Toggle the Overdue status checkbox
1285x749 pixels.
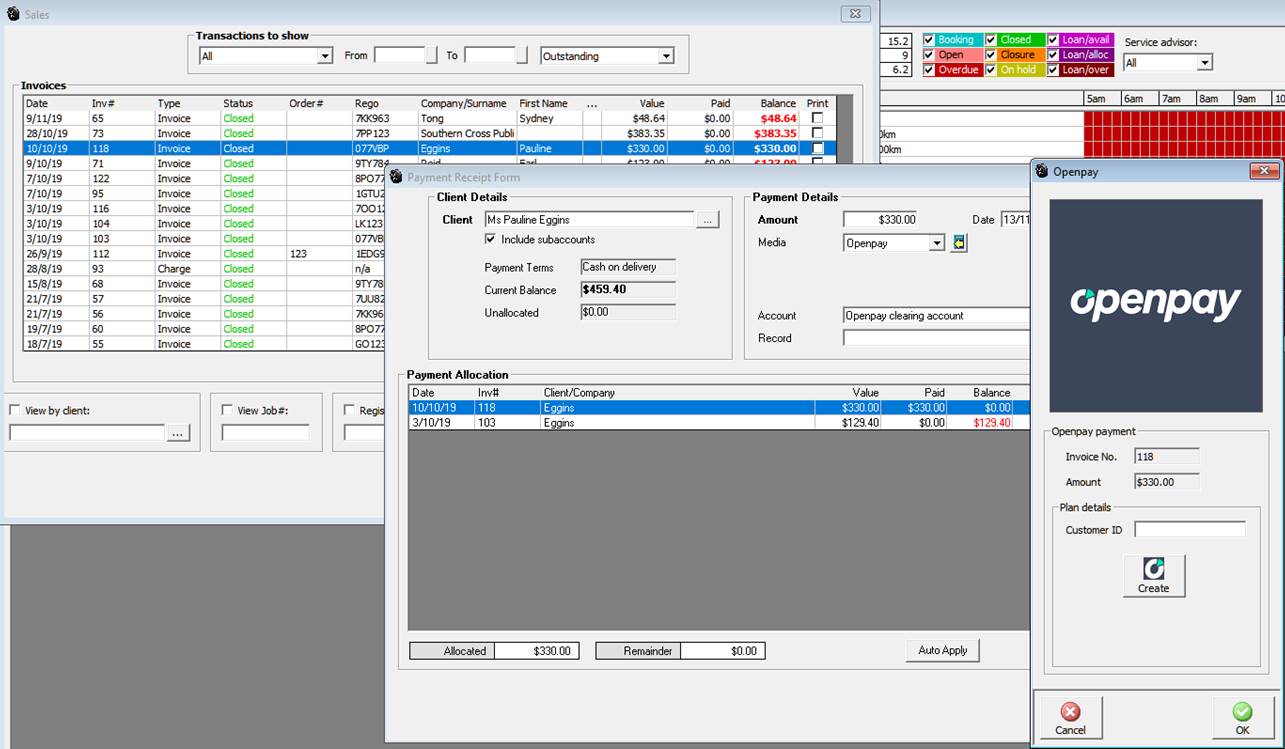tap(929, 70)
